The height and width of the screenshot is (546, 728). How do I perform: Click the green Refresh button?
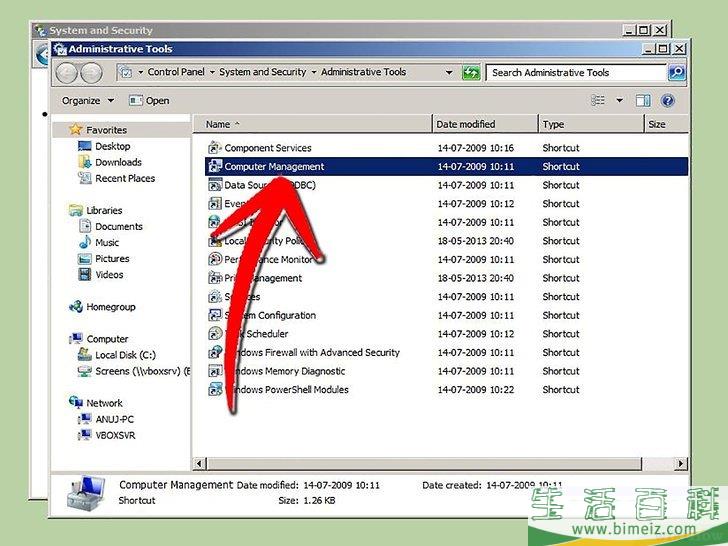click(471, 73)
